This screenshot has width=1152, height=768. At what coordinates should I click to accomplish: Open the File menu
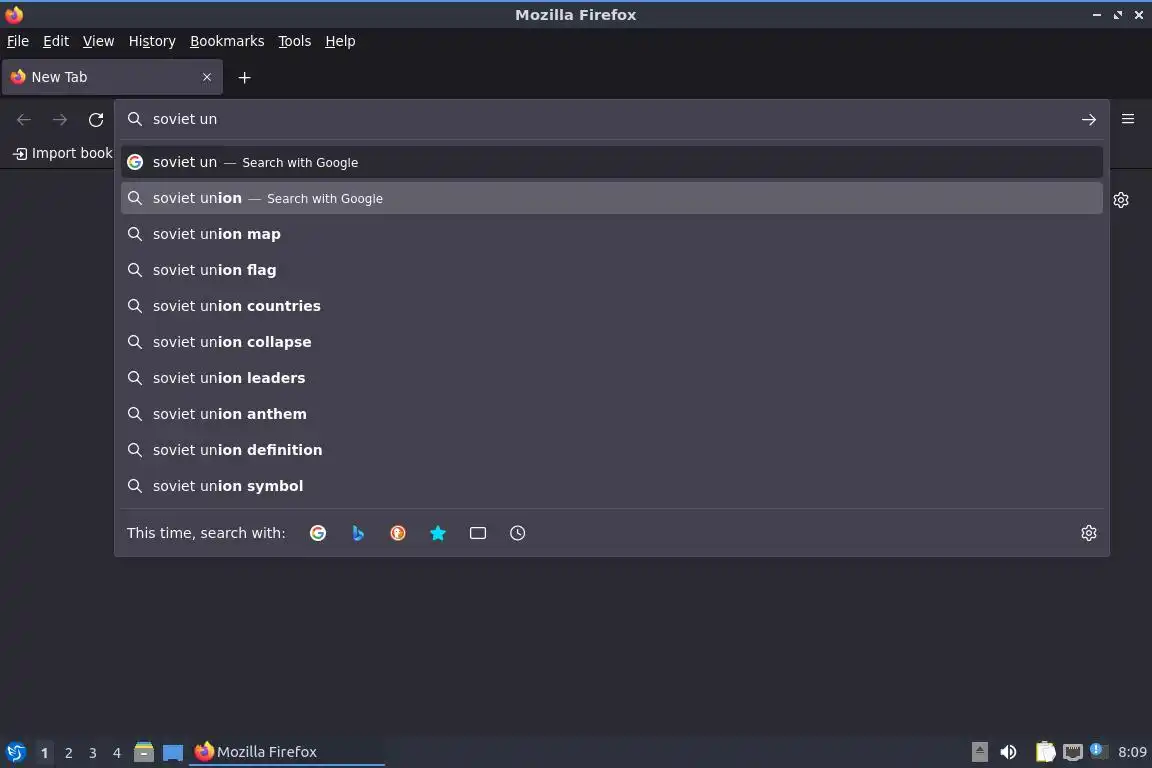point(18,41)
